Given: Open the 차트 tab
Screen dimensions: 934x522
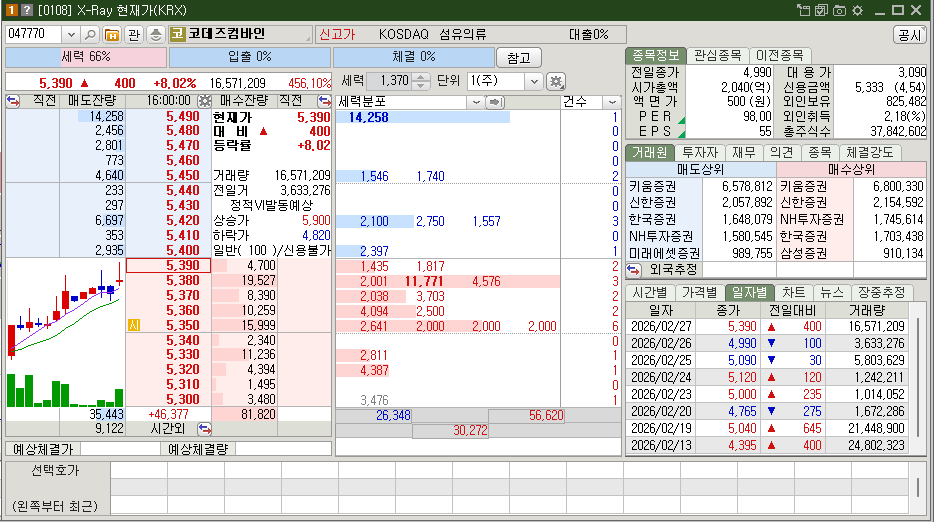Looking at the screenshot, I should pyautogui.click(x=793, y=293).
